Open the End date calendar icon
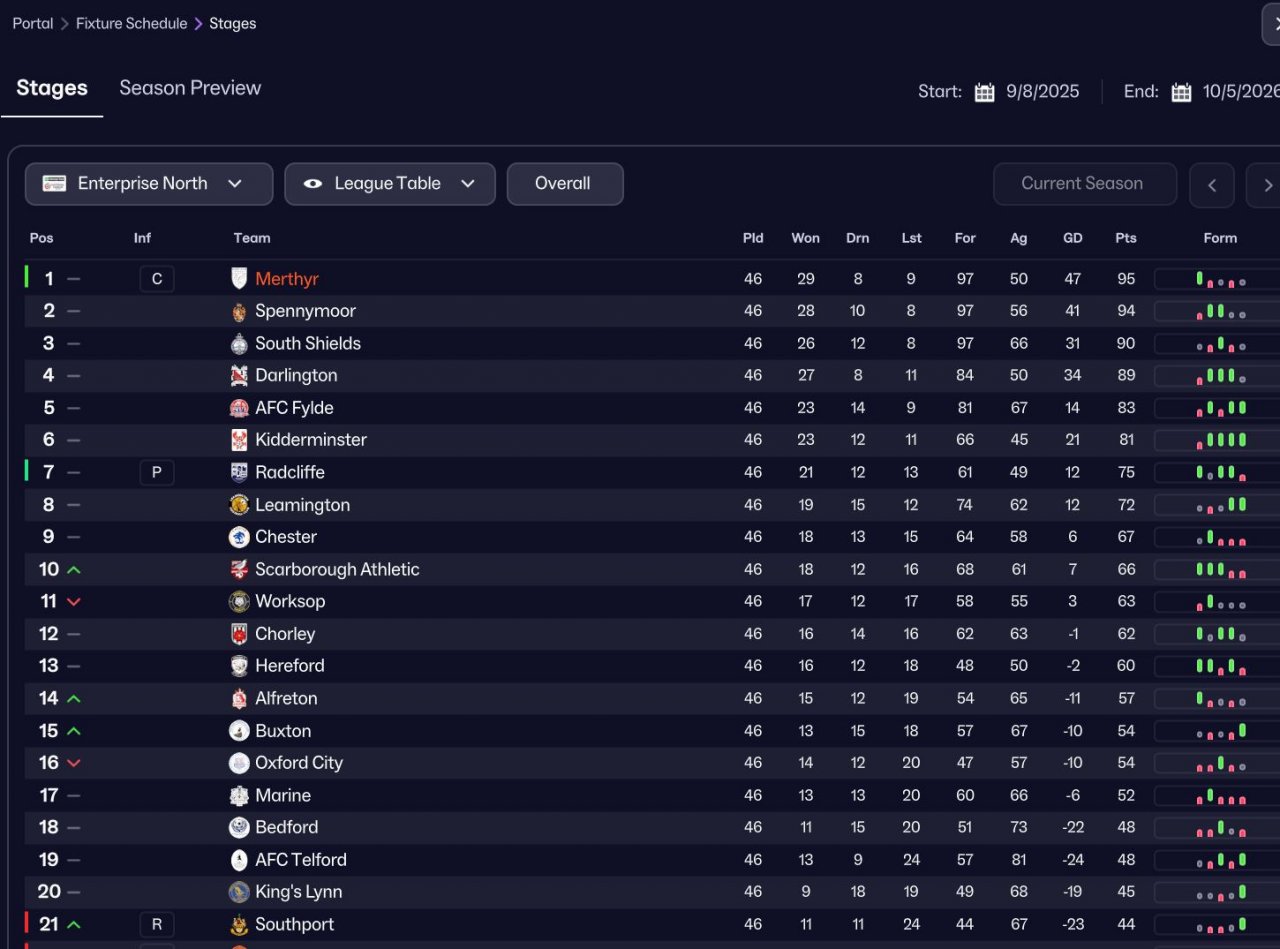 tap(1182, 92)
